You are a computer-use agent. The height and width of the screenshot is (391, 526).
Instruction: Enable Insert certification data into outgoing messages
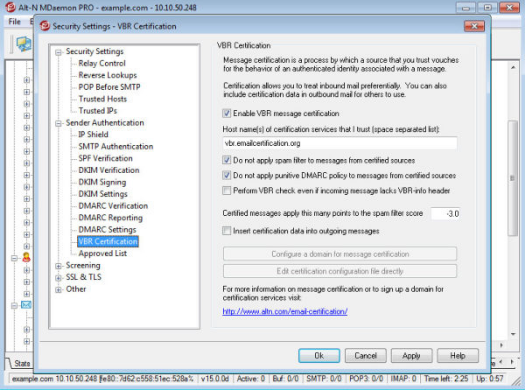[226, 231]
